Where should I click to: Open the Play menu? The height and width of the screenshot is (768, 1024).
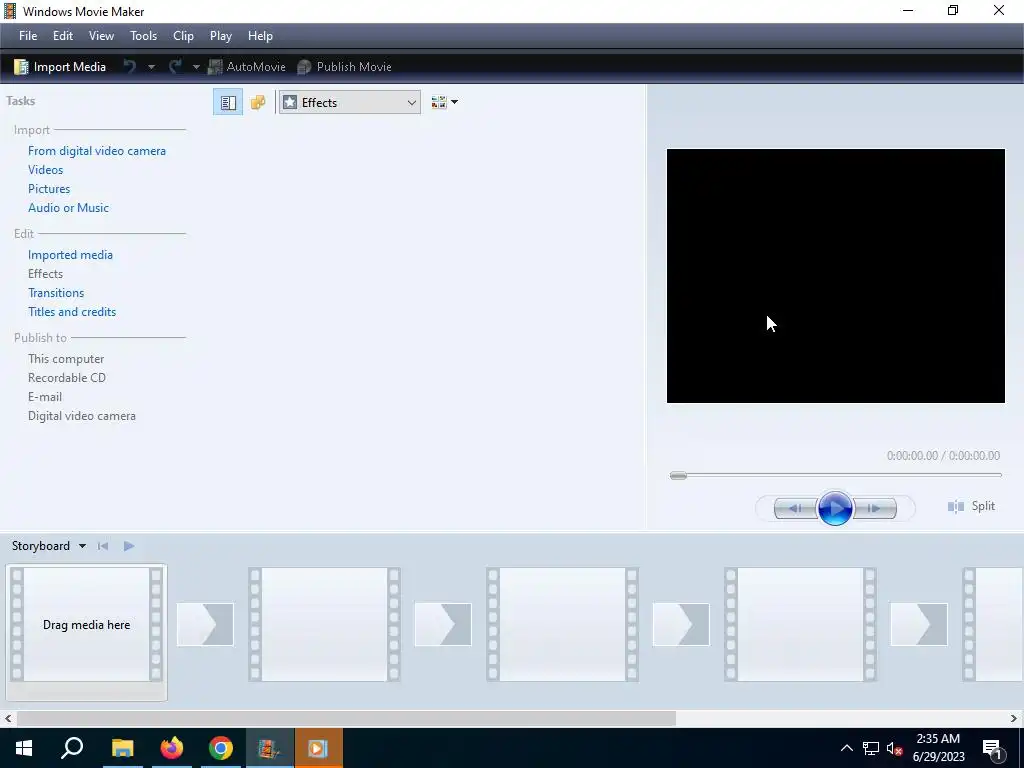(221, 36)
